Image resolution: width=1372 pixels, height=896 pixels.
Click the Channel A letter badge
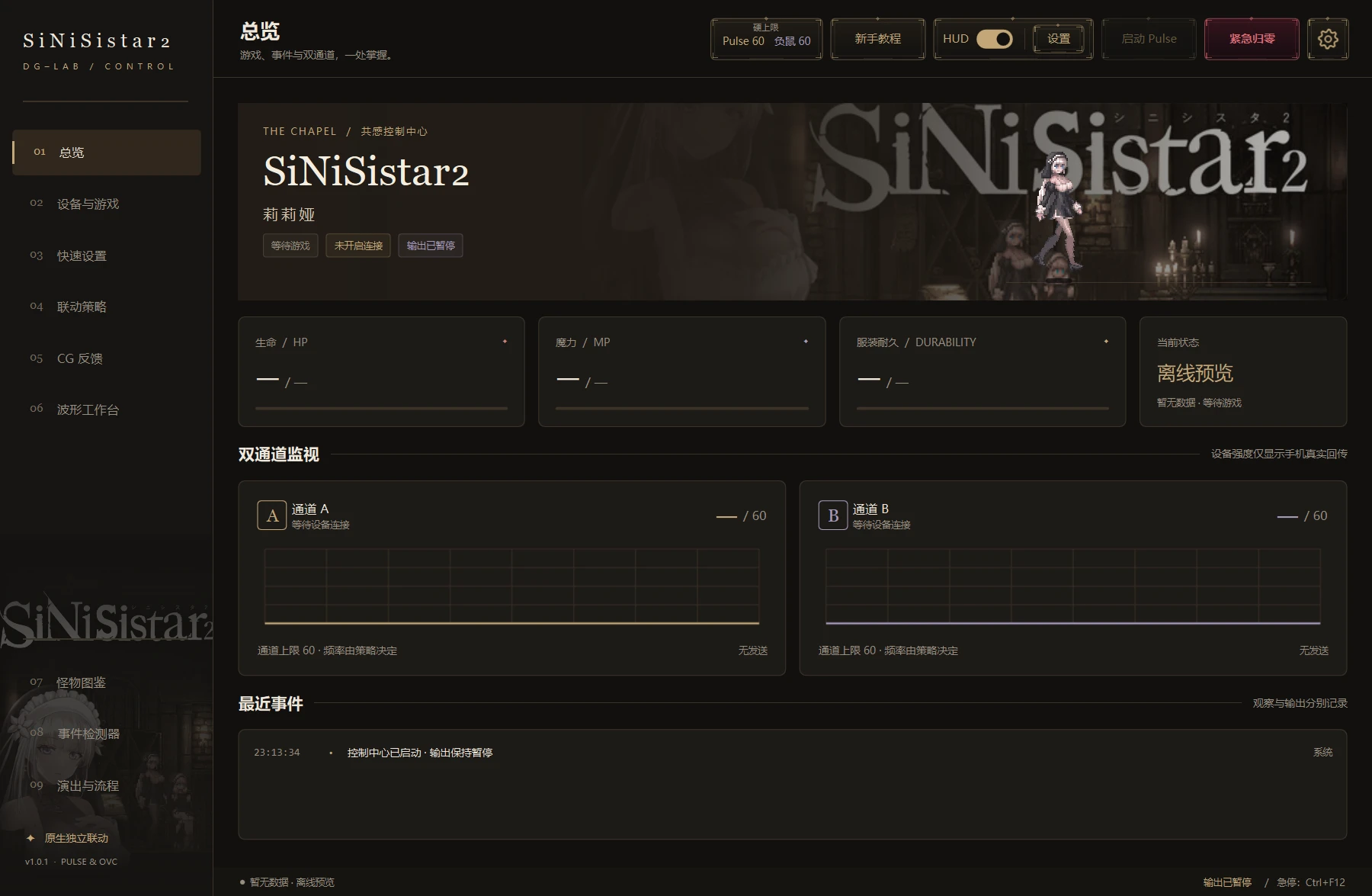tap(272, 515)
